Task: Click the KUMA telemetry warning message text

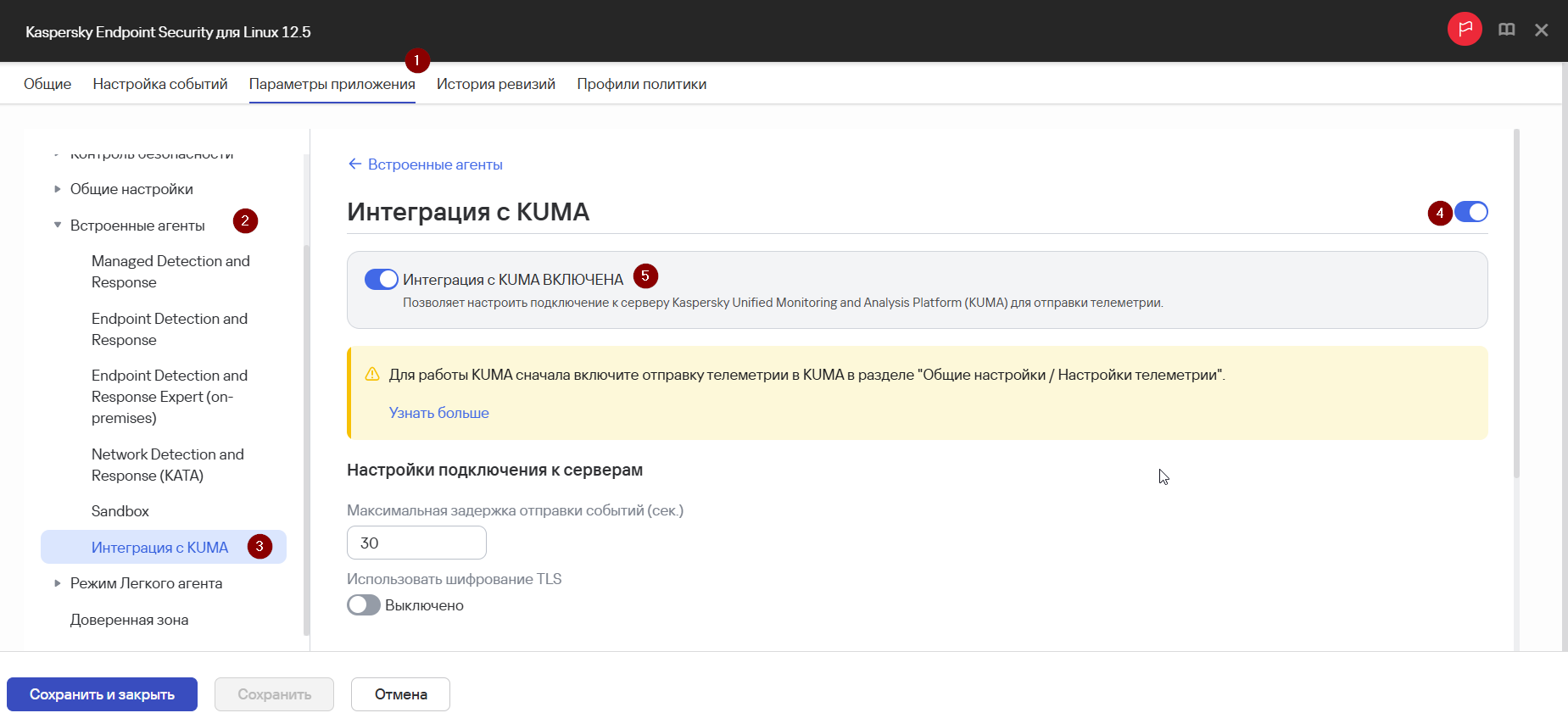Action: [x=807, y=375]
